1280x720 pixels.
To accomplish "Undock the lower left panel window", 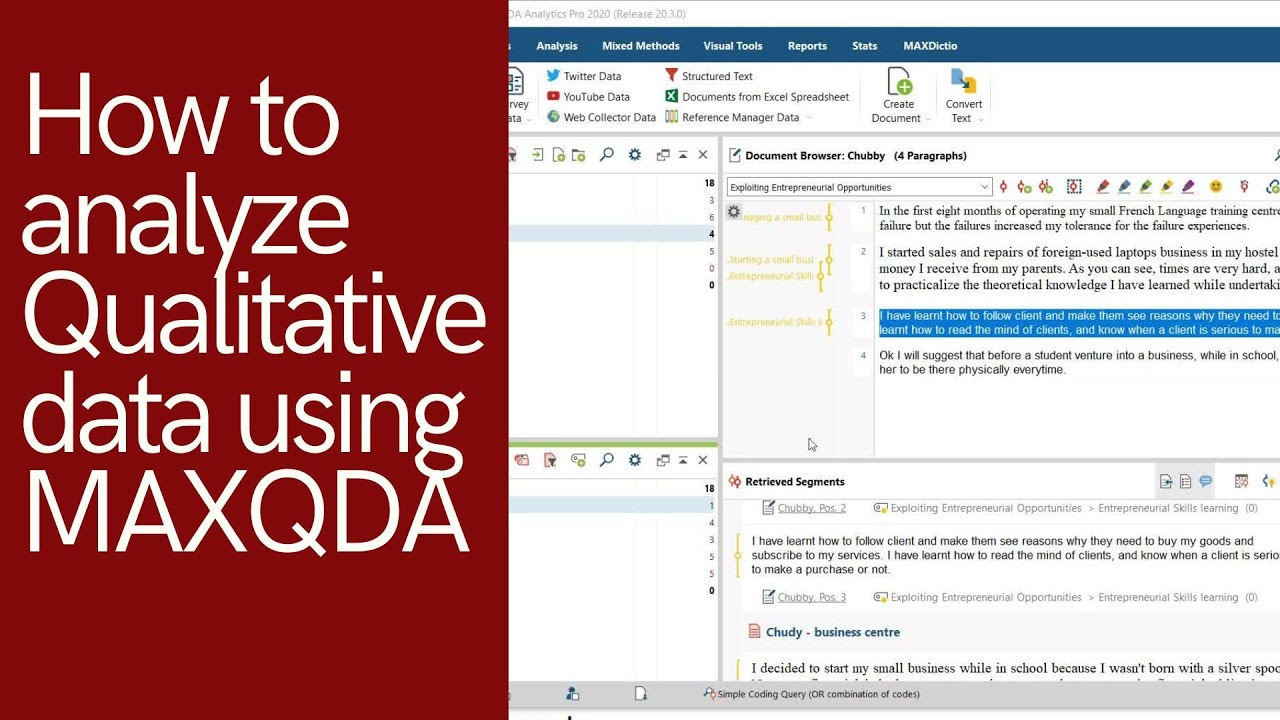I will [x=663, y=460].
